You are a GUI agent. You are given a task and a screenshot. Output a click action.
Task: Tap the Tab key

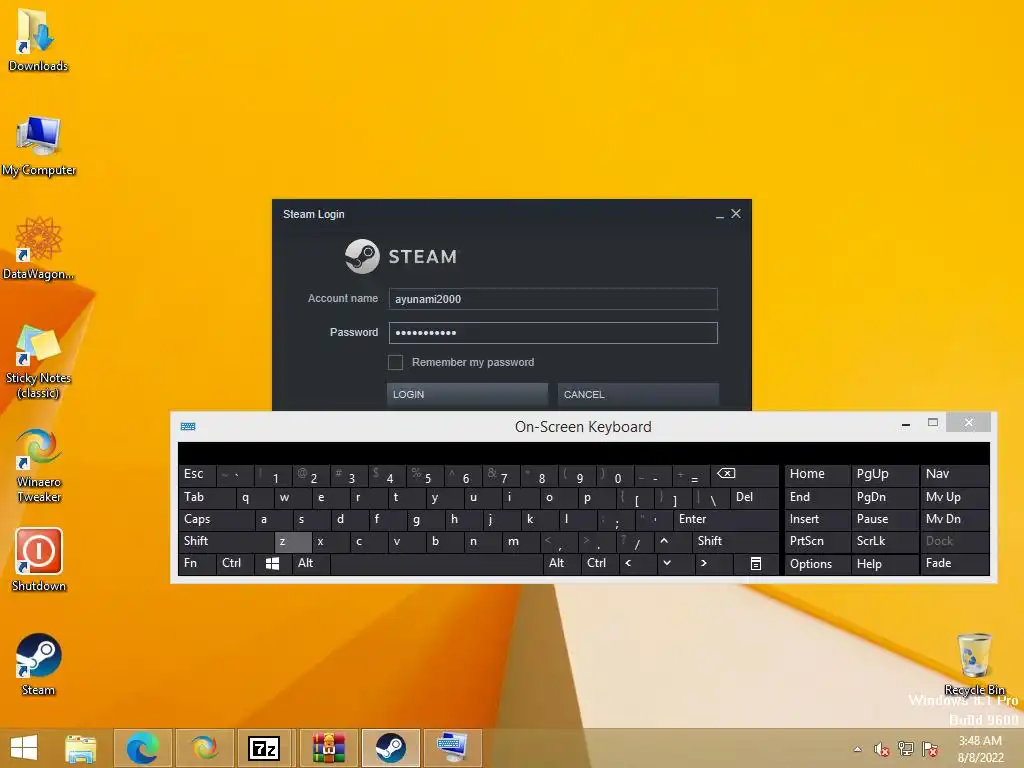click(x=206, y=498)
